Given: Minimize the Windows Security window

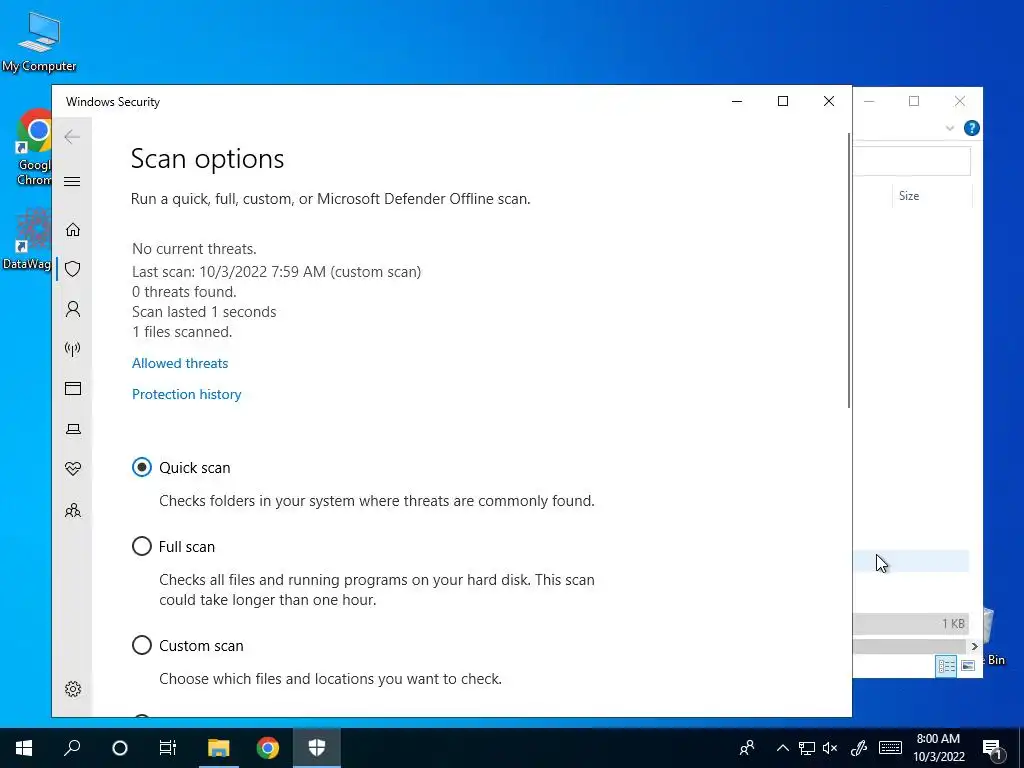Looking at the screenshot, I should [x=737, y=101].
